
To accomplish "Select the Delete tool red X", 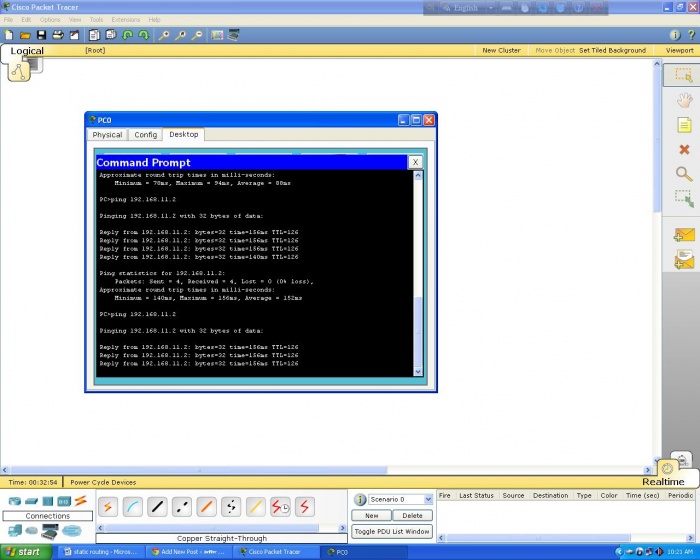I will pos(684,150).
